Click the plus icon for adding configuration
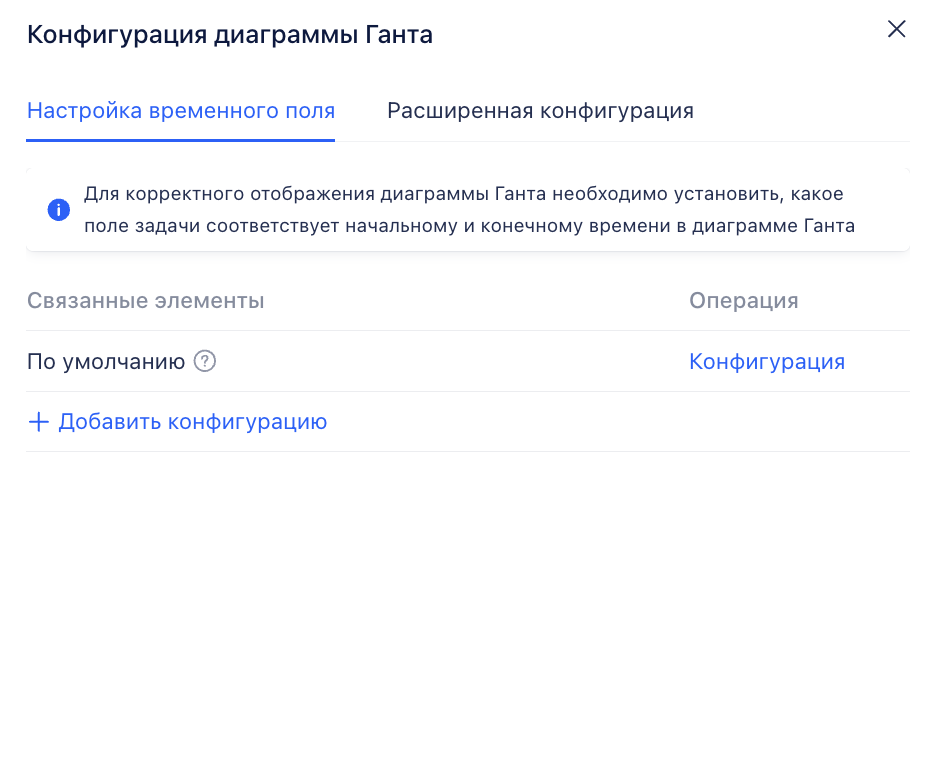The height and width of the screenshot is (768, 930). coord(39,422)
